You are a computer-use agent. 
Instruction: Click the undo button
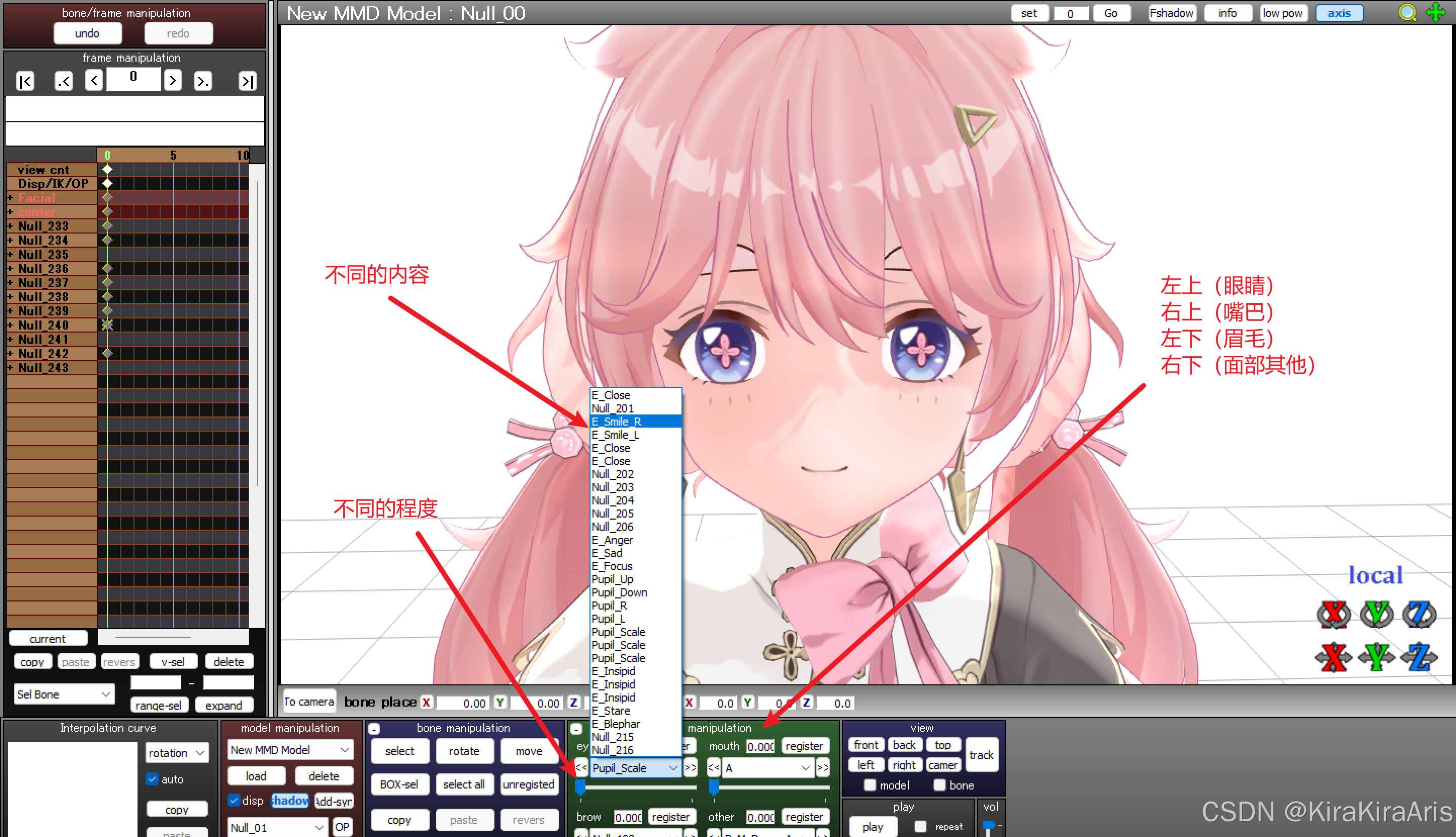[87, 33]
